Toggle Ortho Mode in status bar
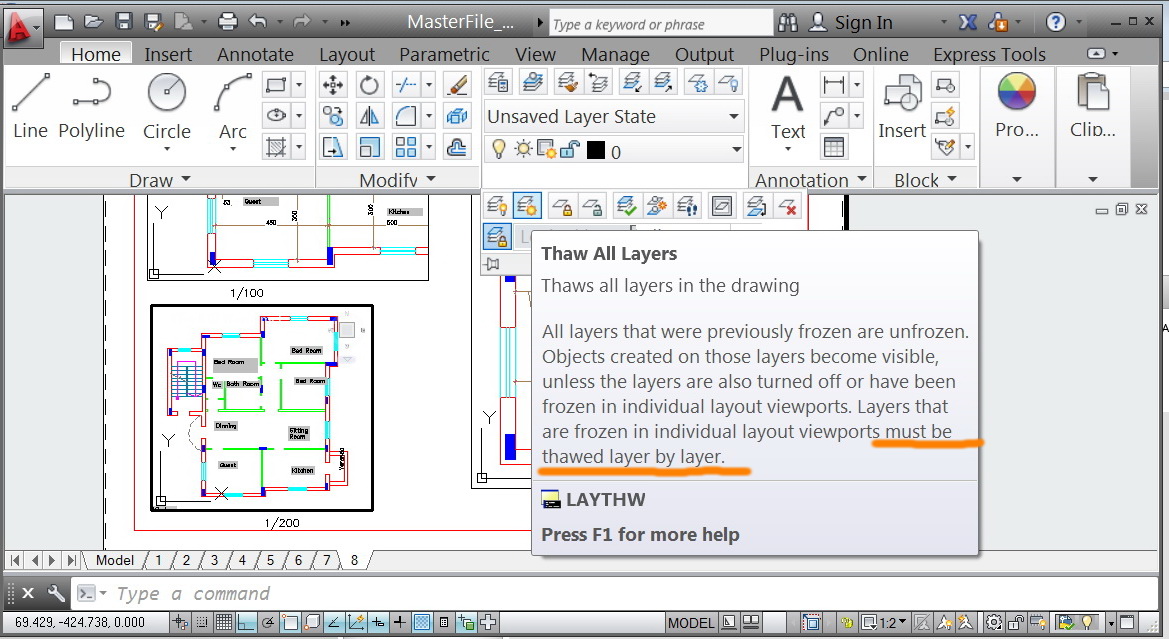The image size is (1169, 639). (x=247, y=622)
